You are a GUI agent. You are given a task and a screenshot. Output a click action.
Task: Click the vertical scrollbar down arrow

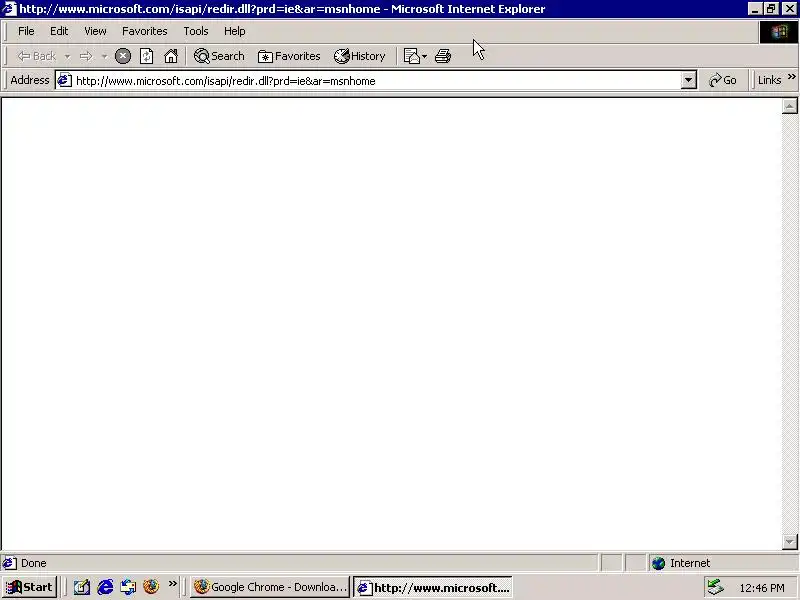tap(789, 541)
